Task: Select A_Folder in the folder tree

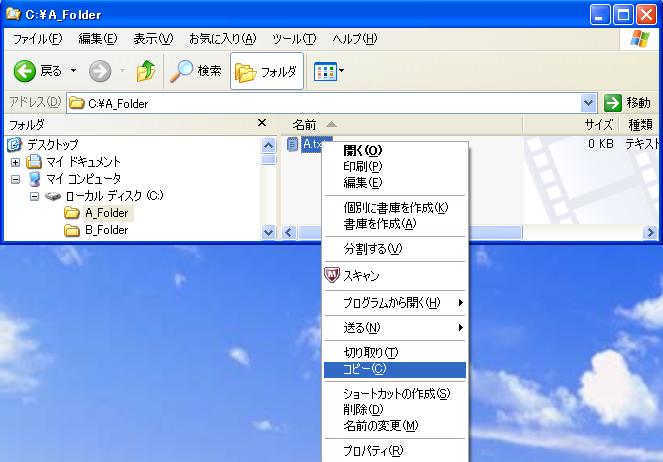Action: pos(106,213)
